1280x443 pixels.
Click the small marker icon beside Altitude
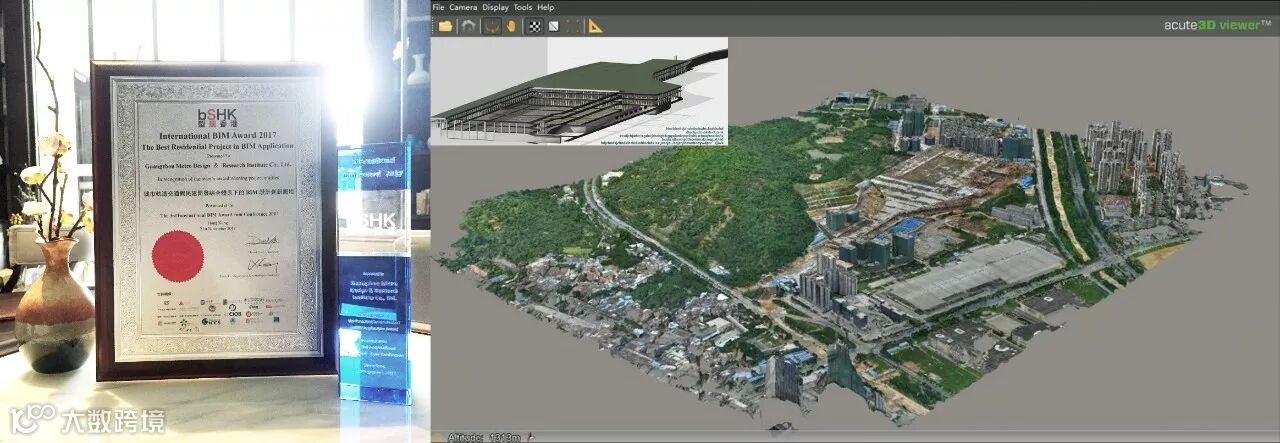pyautogui.click(x=532, y=437)
